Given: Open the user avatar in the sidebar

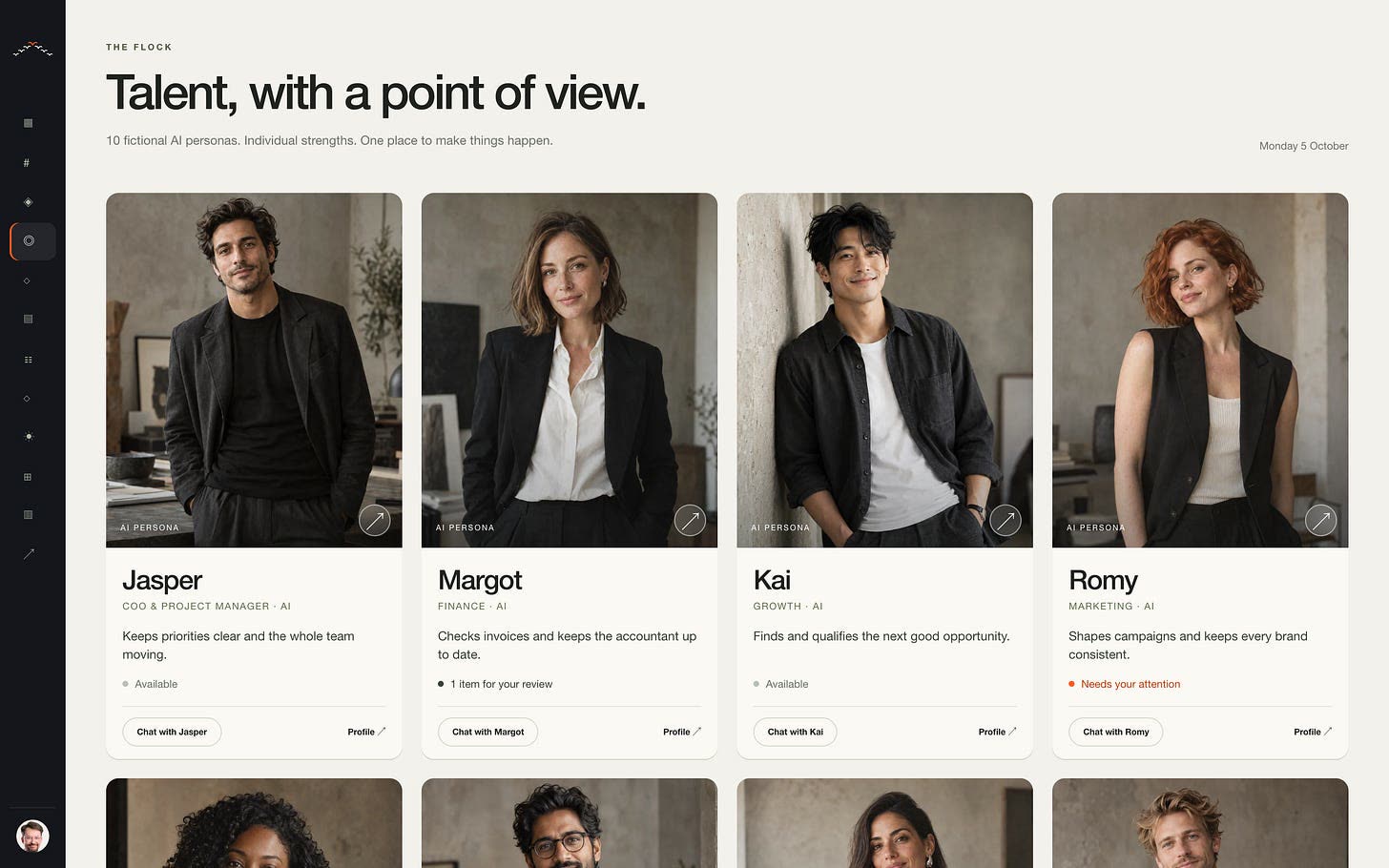Looking at the screenshot, I should click(x=32, y=837).
